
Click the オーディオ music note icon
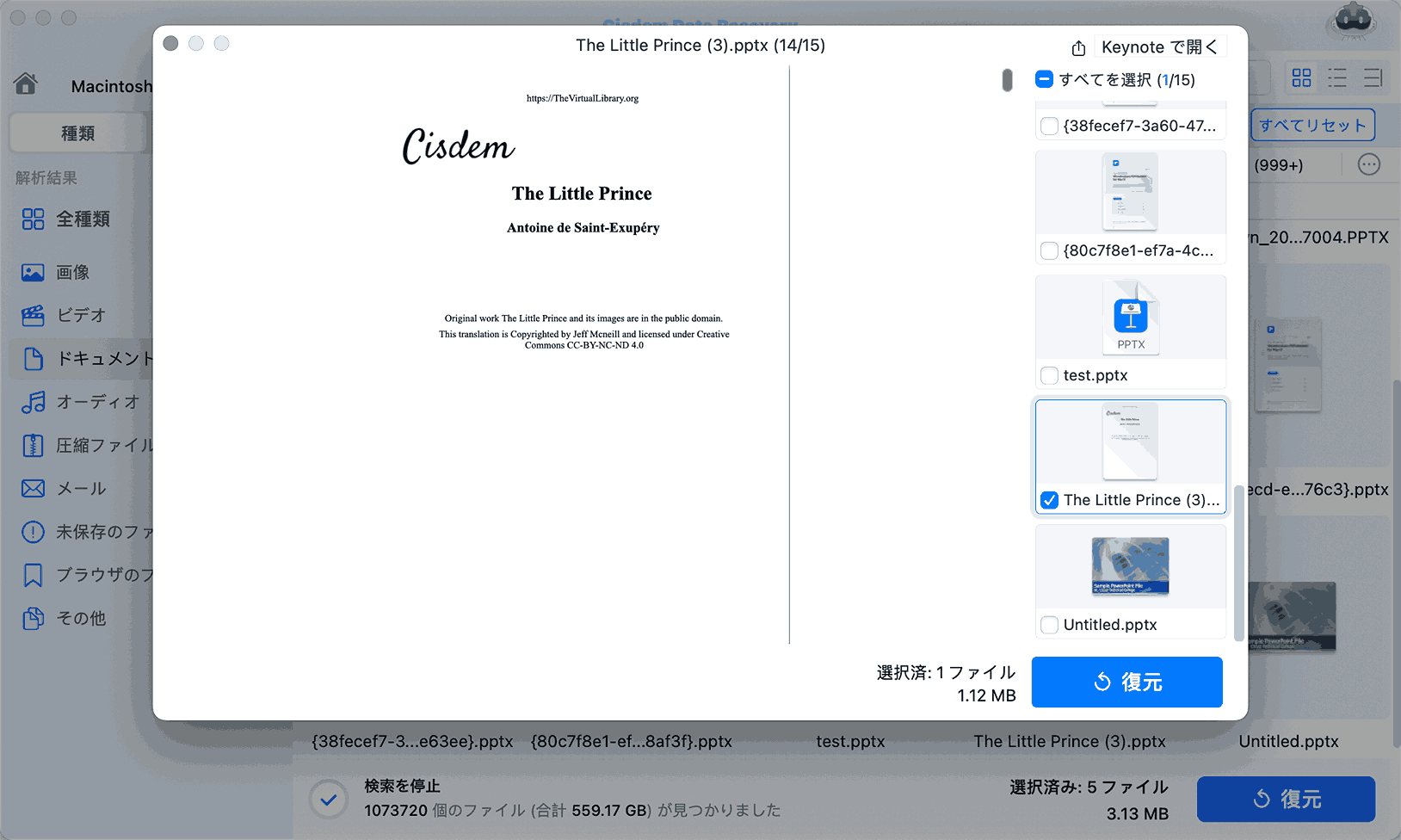coord(33,402)
